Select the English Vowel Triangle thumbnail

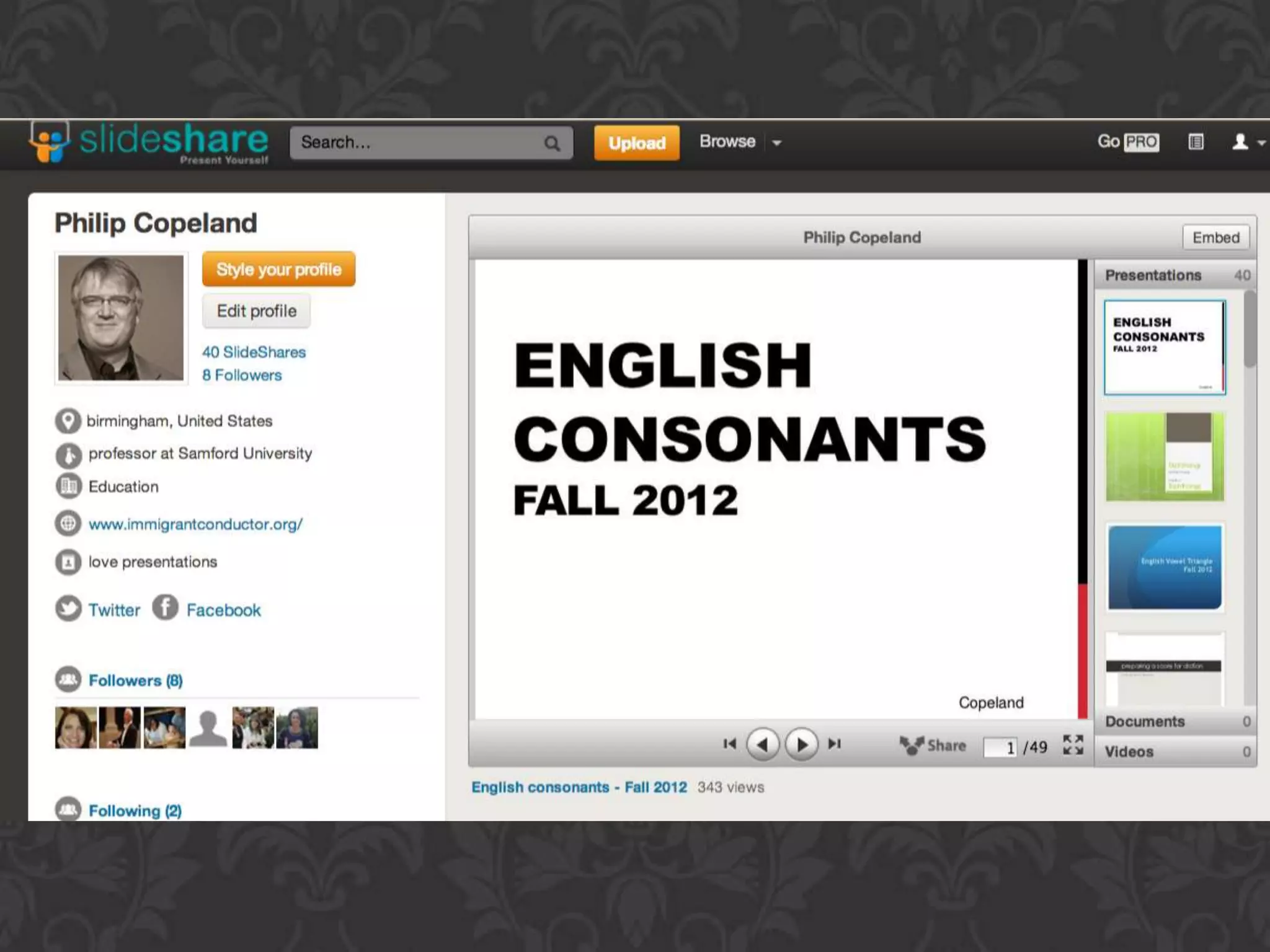pos(1165,567)
